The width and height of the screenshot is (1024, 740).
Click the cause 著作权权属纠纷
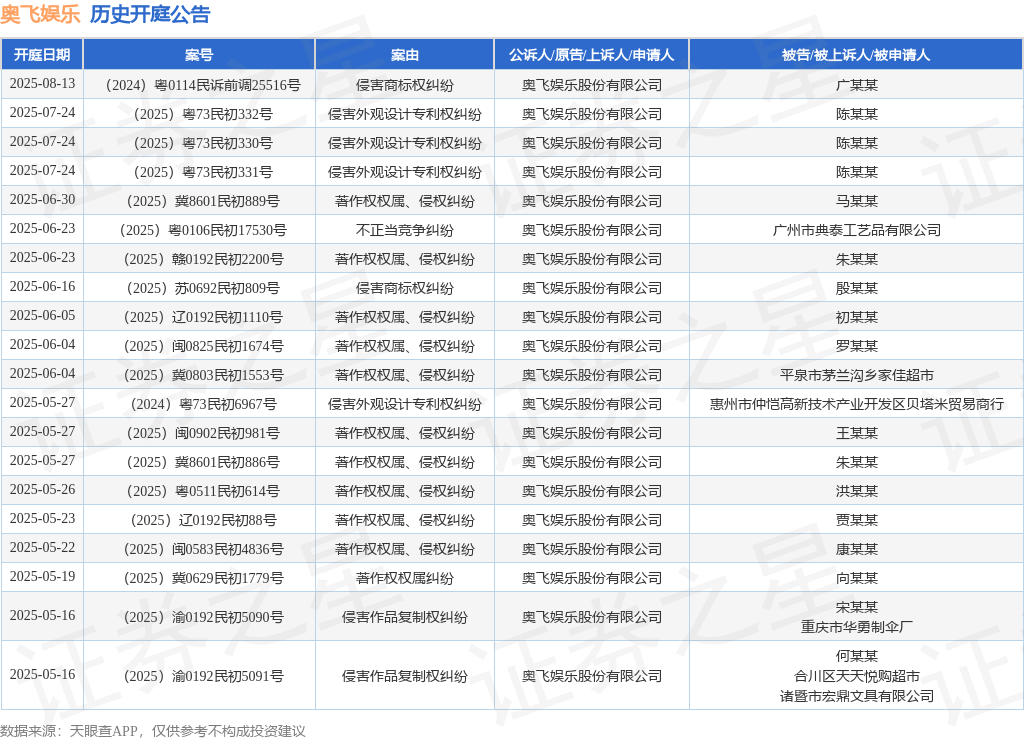pos(404,578)
